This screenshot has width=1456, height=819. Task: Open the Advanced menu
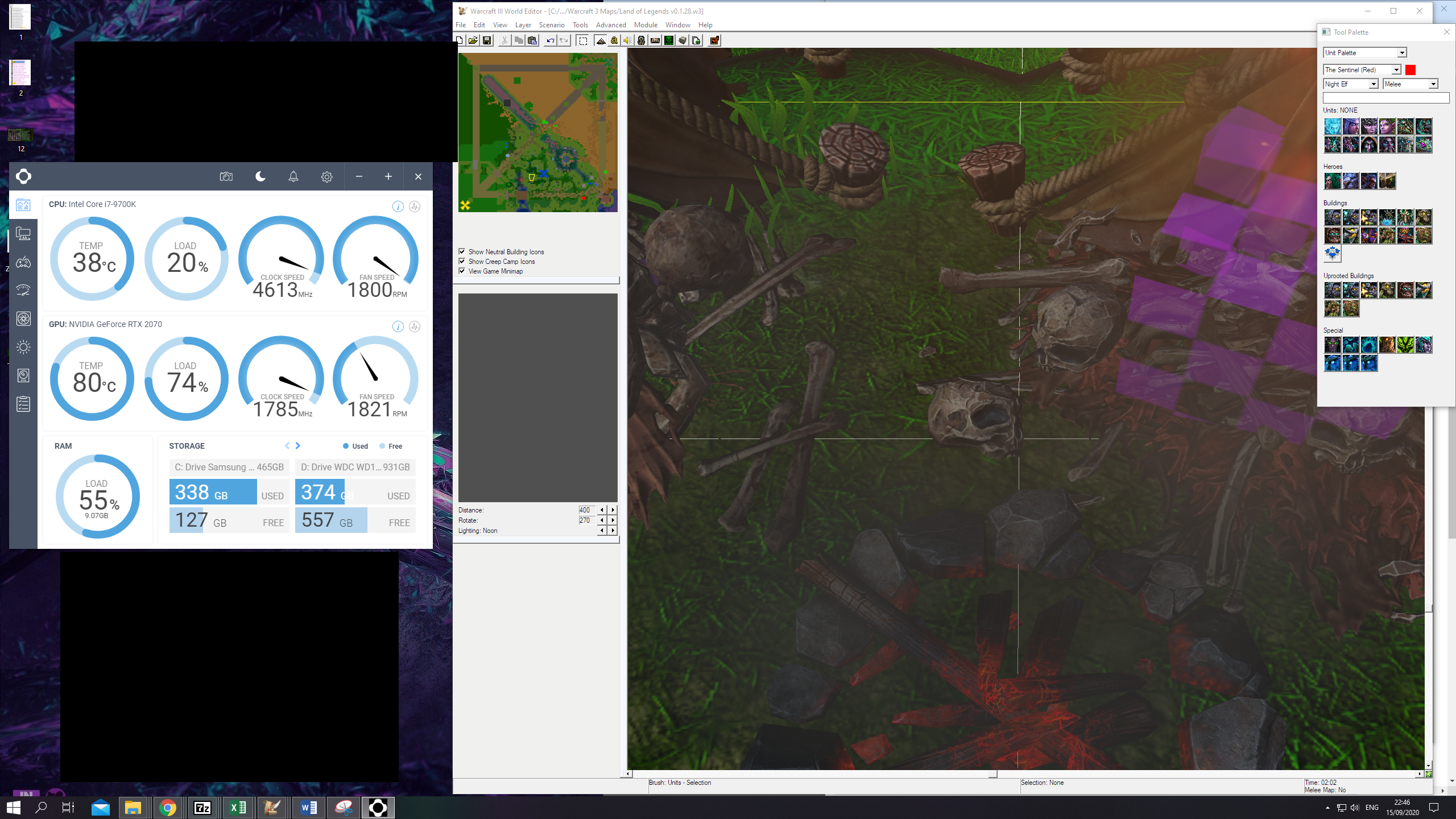611,25
